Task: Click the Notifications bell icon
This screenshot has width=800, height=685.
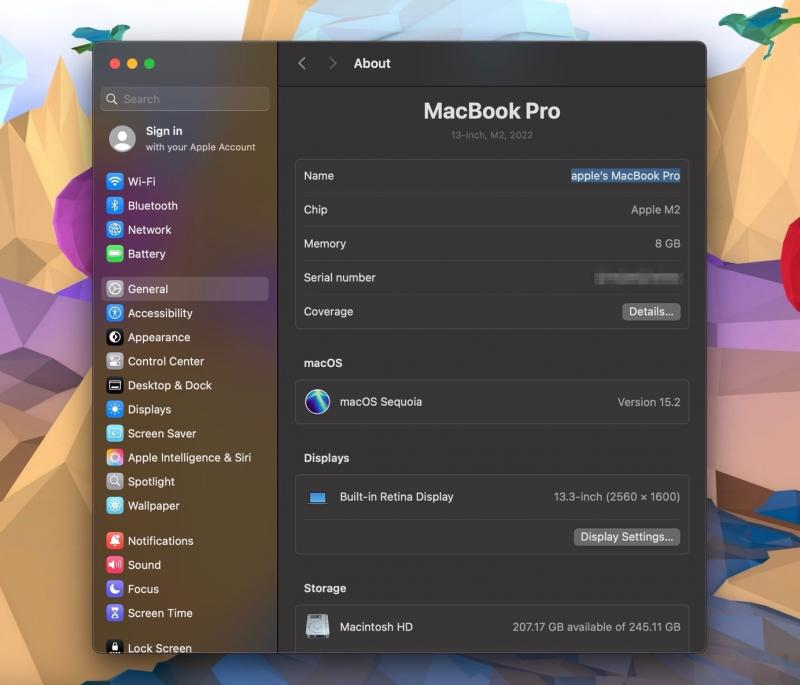Action: (115, 541)
